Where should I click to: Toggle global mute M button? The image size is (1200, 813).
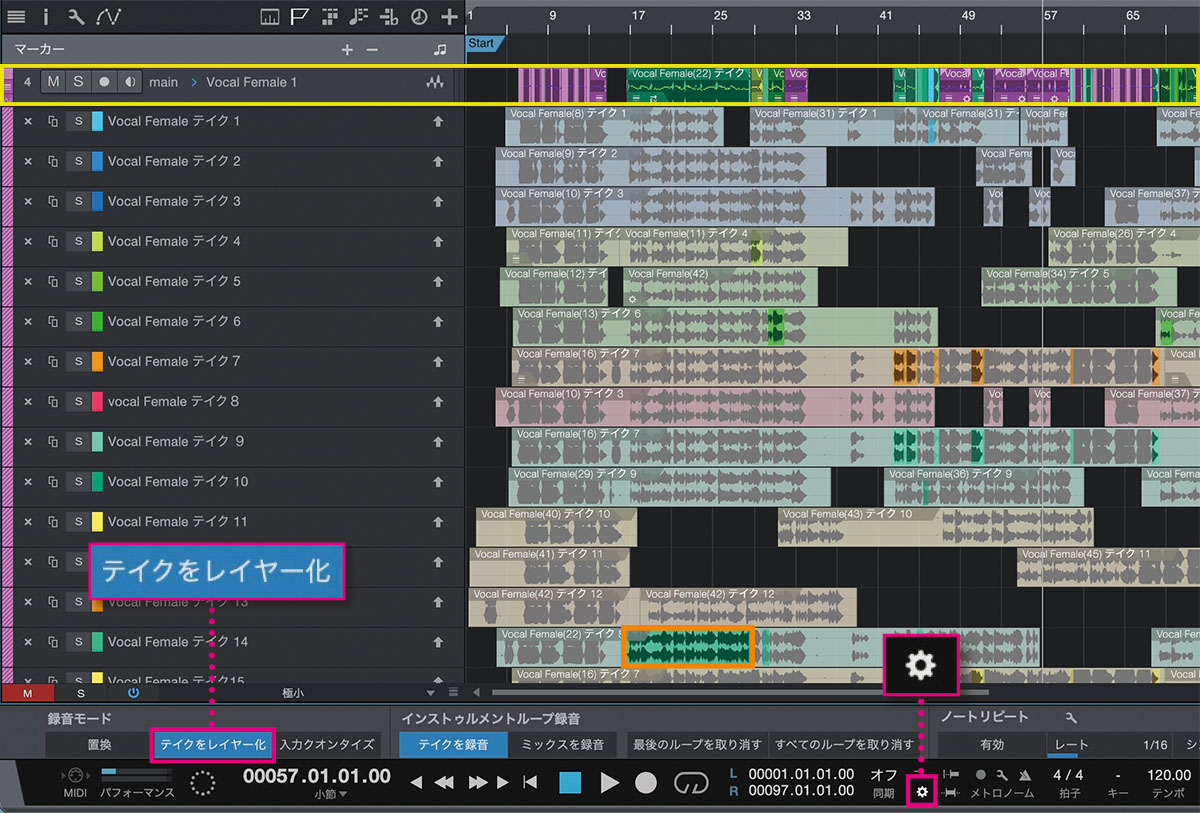pyautogui.click(x=27, y=692)
